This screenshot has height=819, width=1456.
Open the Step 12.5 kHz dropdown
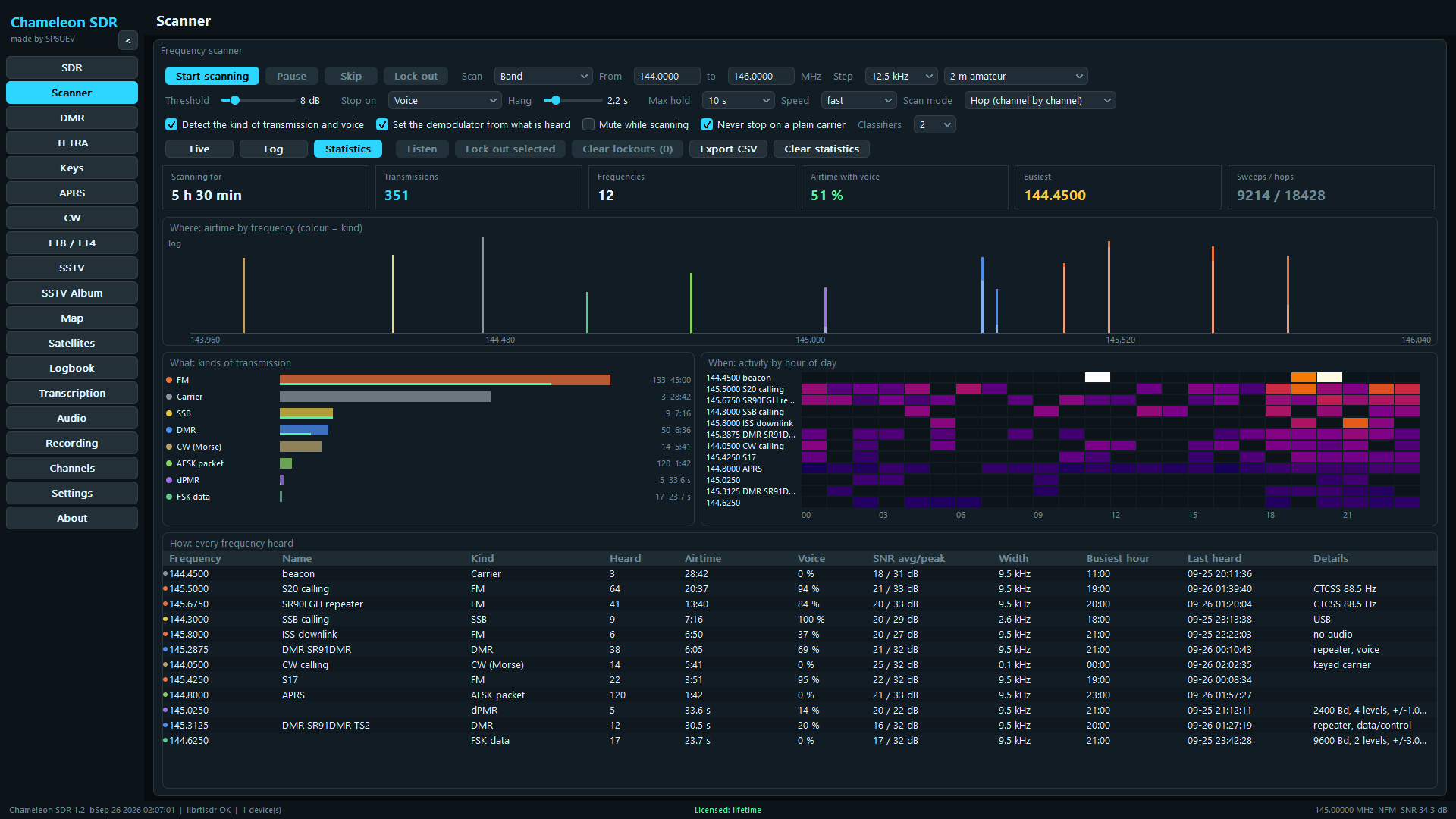coord(901,77)
